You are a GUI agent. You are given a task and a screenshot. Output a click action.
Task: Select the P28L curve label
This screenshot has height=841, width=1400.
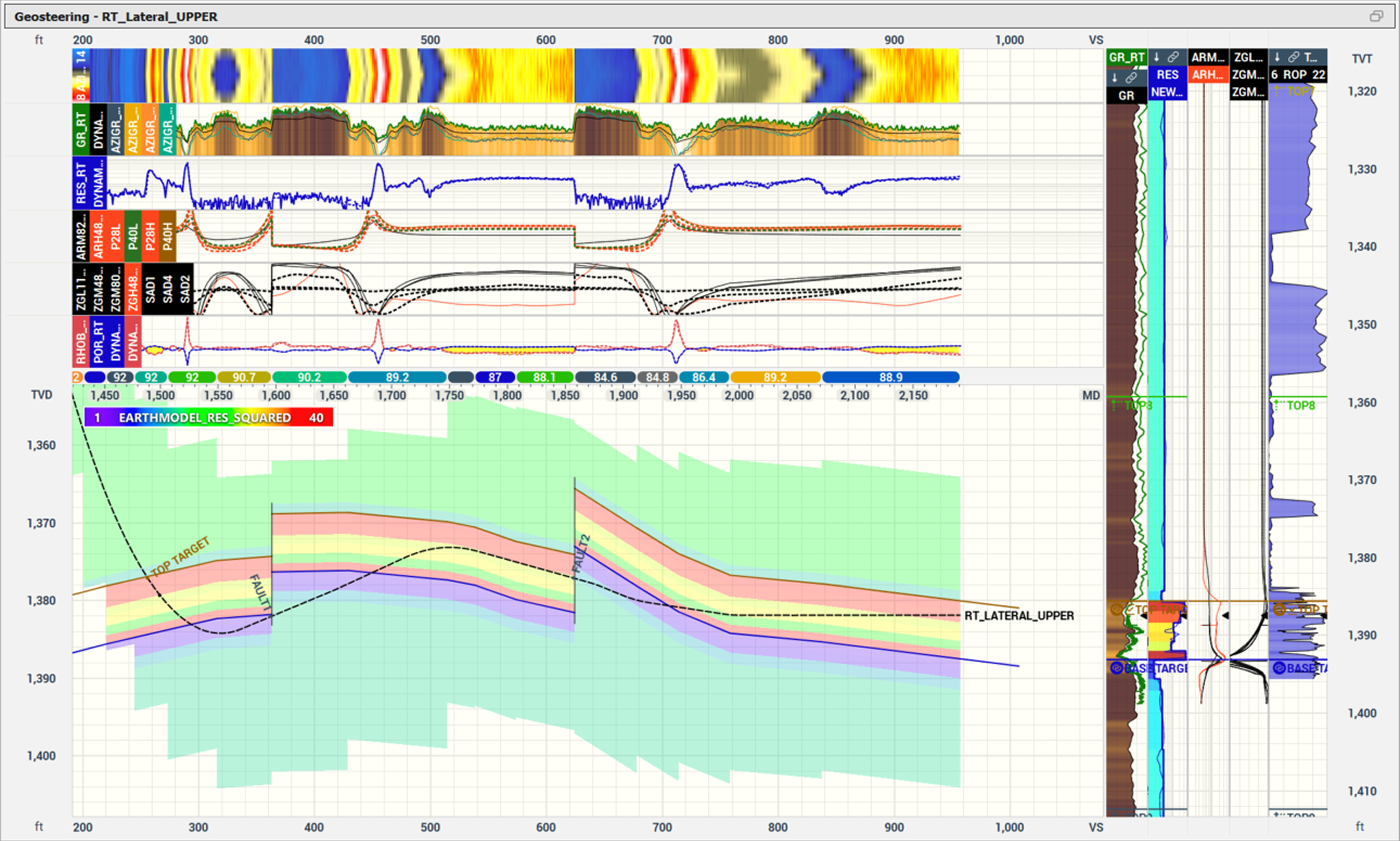coord(116,236)
